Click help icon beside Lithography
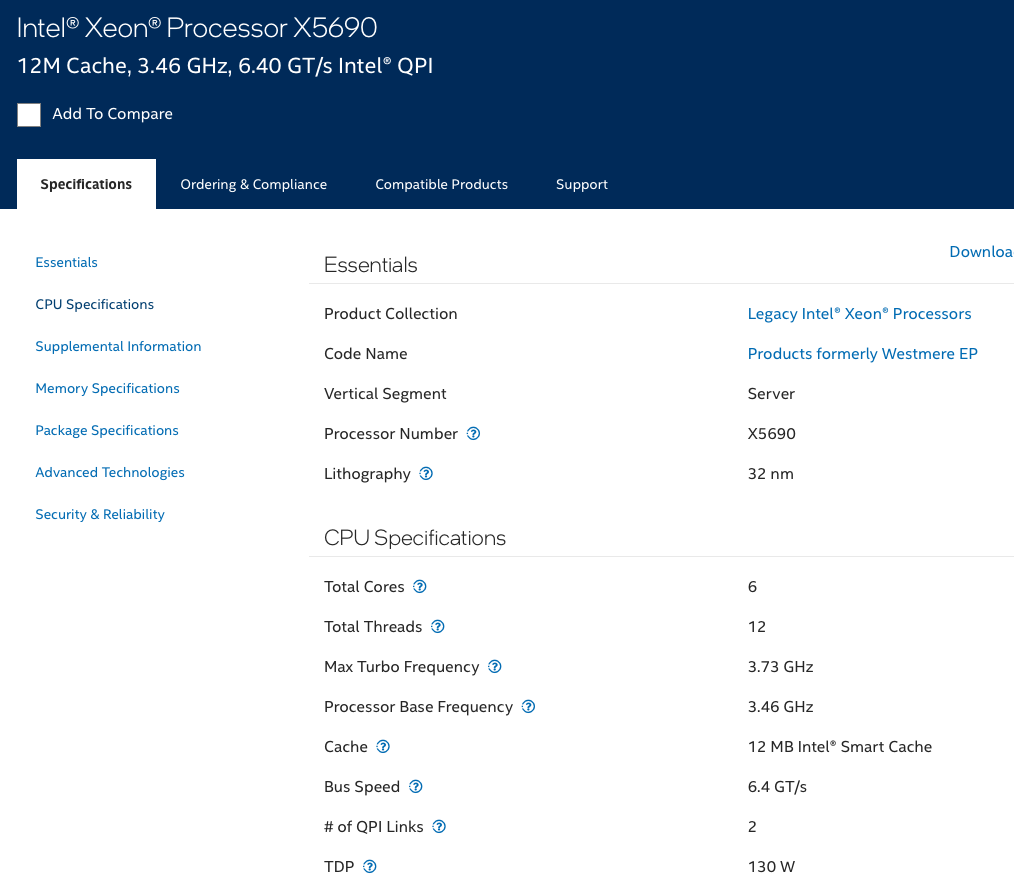 coord(426,474)
